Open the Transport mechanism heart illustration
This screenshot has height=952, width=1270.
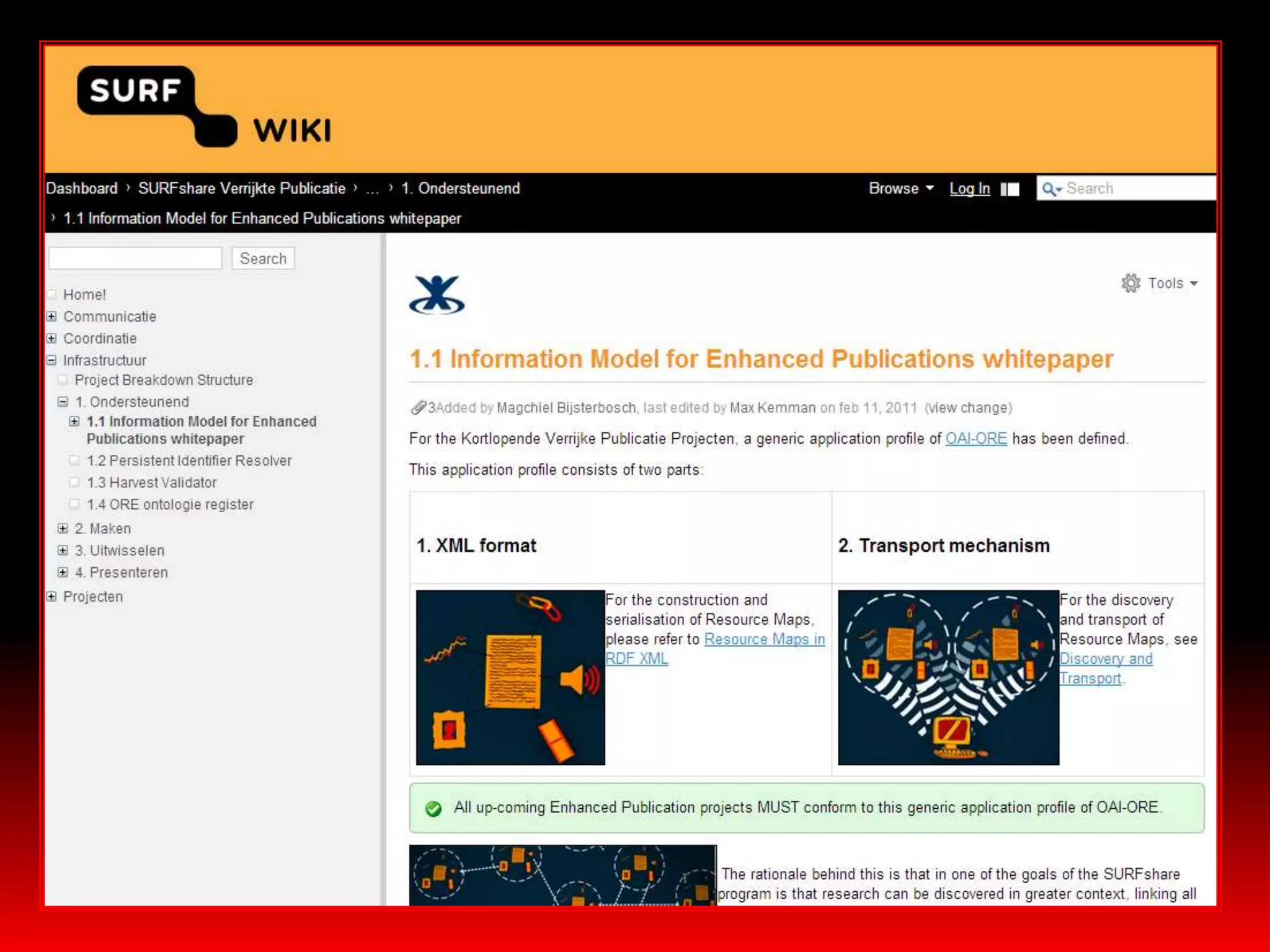[x=948, y=677]
